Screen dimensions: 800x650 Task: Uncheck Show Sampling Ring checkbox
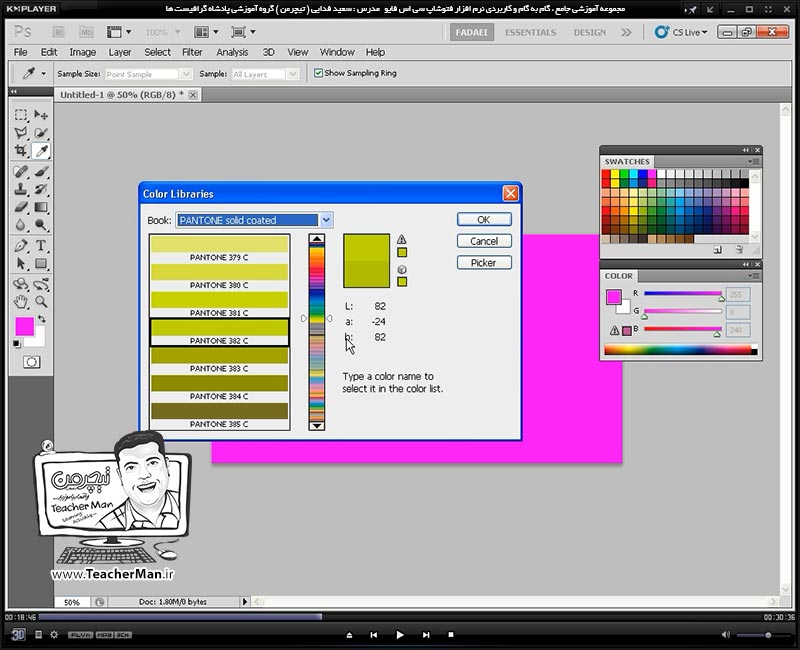[x=318, y=73]
